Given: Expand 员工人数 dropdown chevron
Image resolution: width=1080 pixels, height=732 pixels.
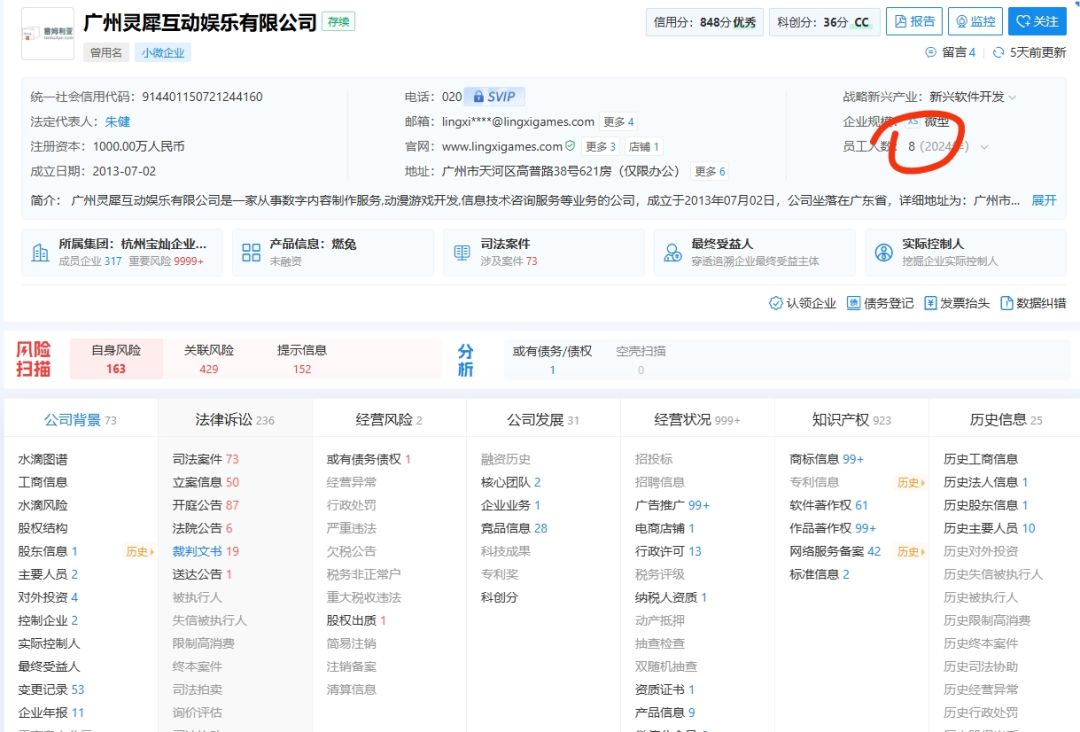Looking at the screenshot, I should 984,147.
